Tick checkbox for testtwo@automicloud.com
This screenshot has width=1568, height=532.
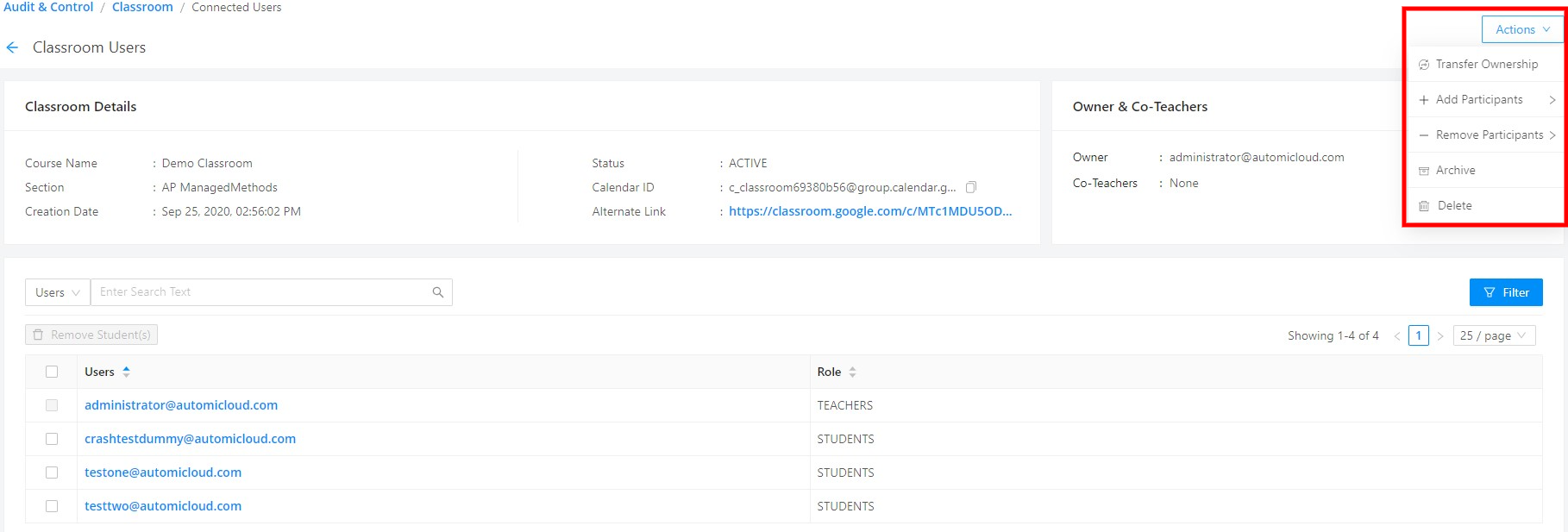52,506
